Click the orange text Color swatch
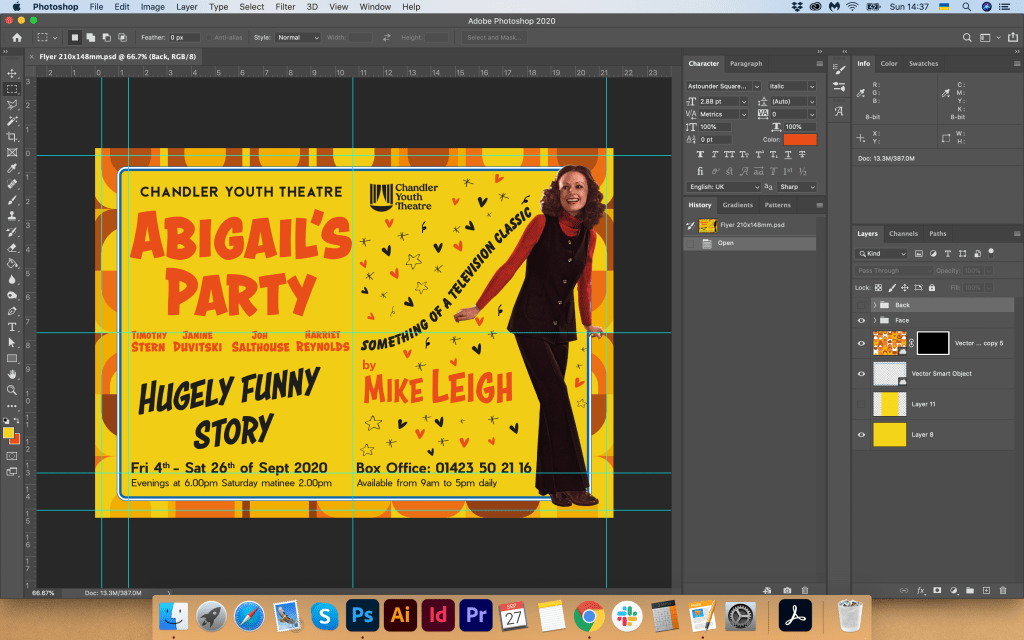Image resolution: width=1024 pixels, height=640 pixels. (800, 140)
